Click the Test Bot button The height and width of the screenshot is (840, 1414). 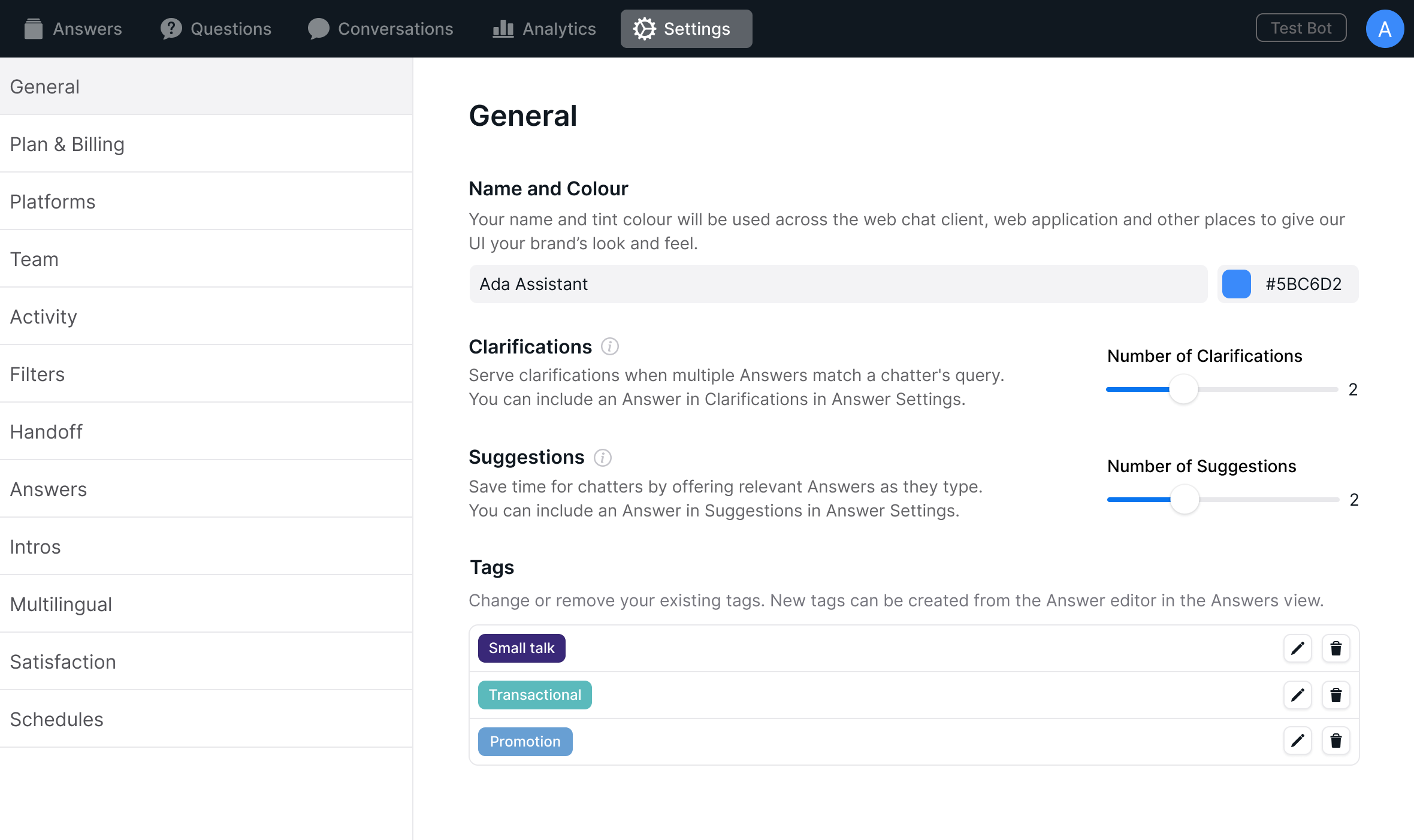coord(1301,28)
